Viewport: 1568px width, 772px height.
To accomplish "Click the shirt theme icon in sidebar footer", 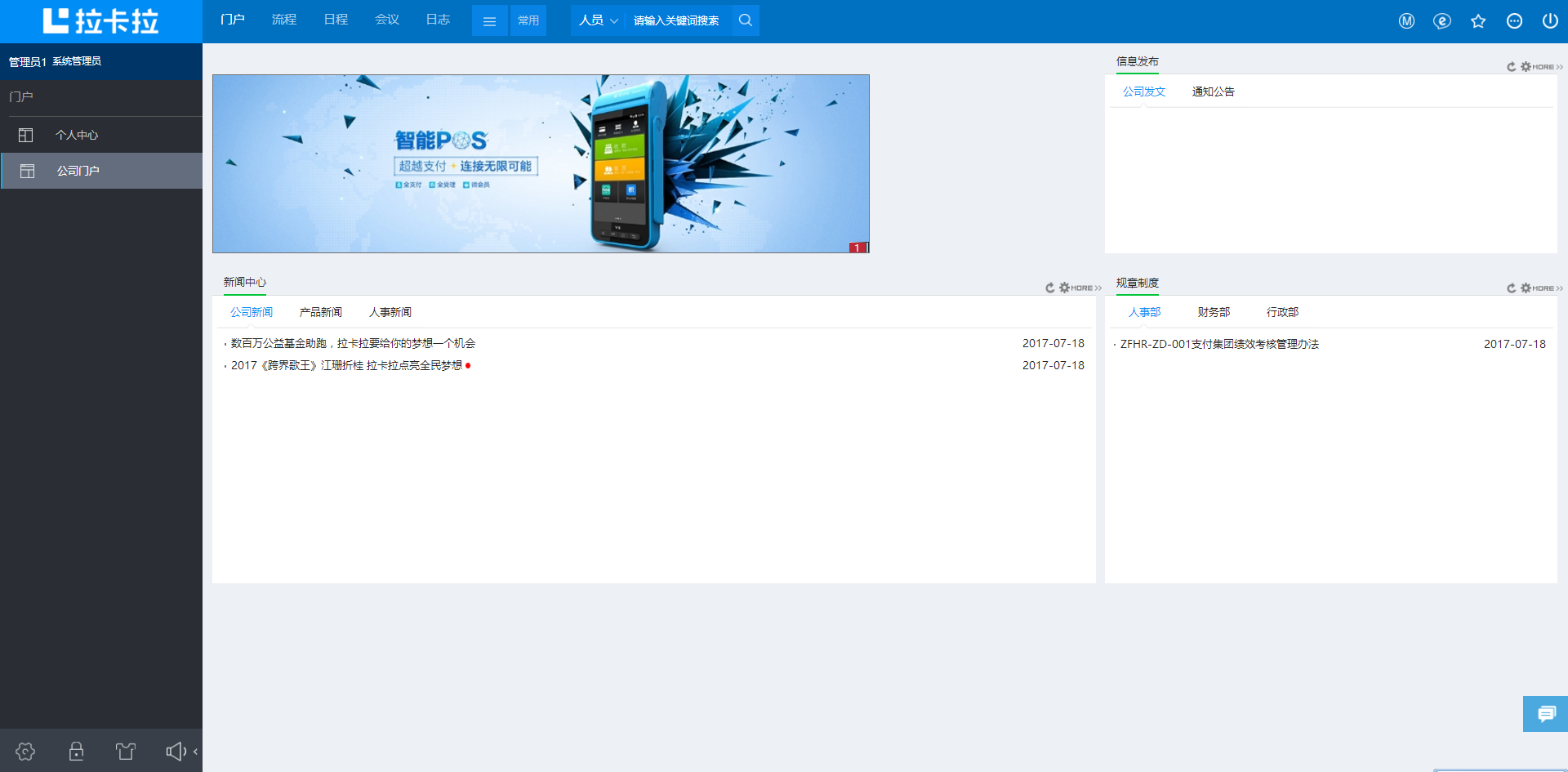I will click(x=126, y=752).
